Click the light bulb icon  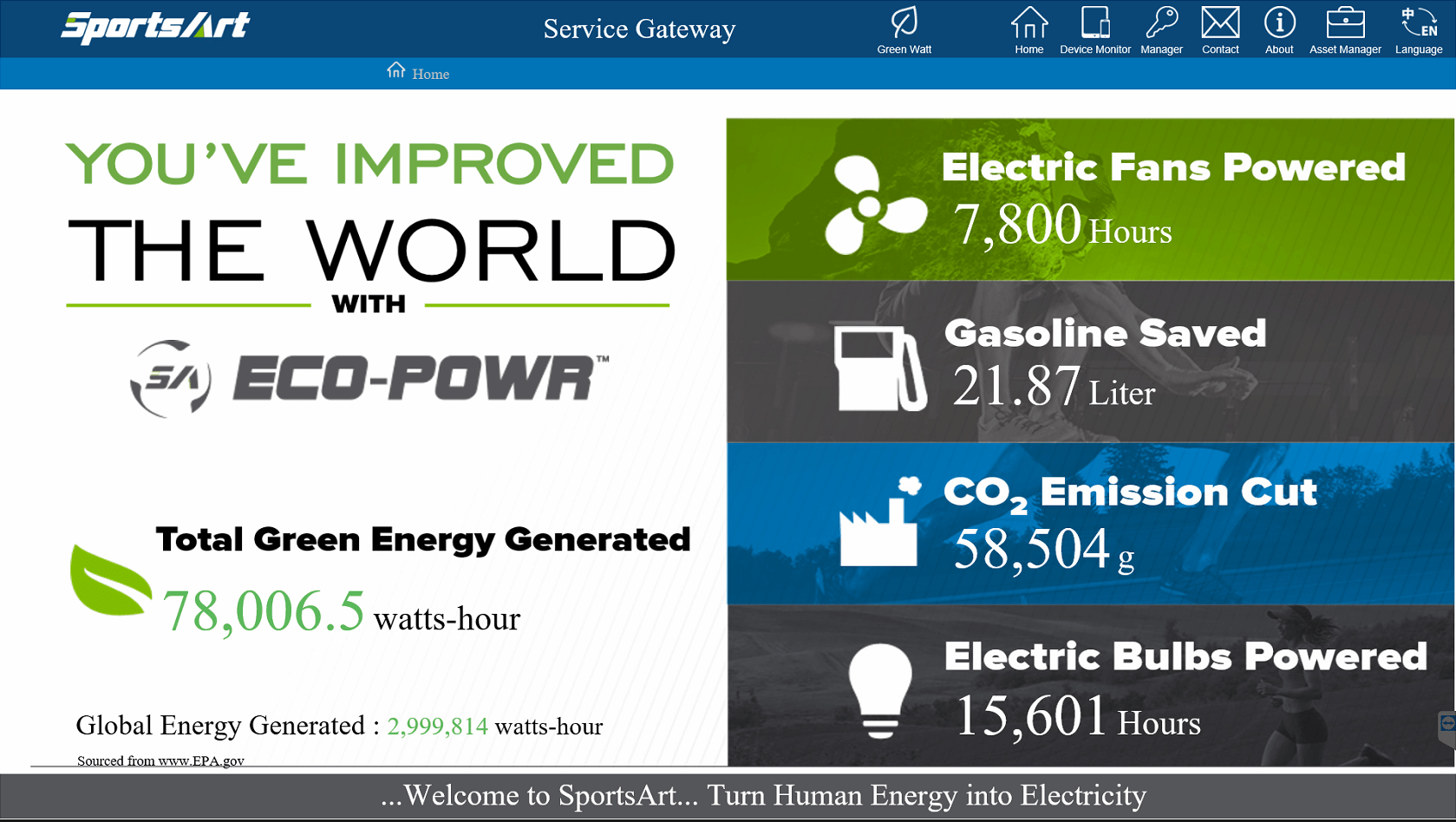(880, 691)
